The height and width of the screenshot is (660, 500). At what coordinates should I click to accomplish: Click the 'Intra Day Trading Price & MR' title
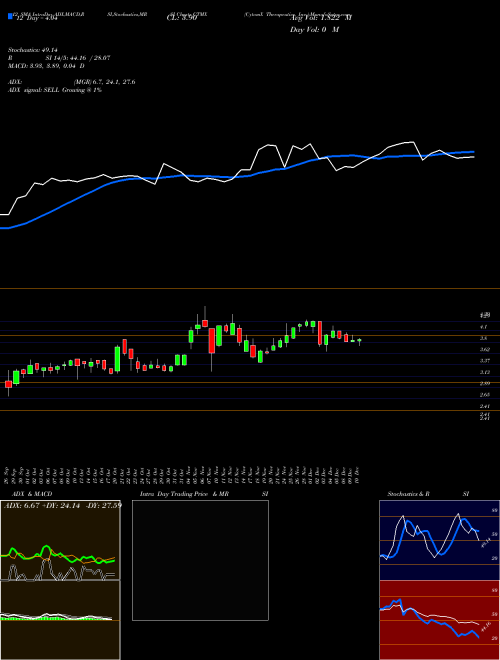point(184,494)
